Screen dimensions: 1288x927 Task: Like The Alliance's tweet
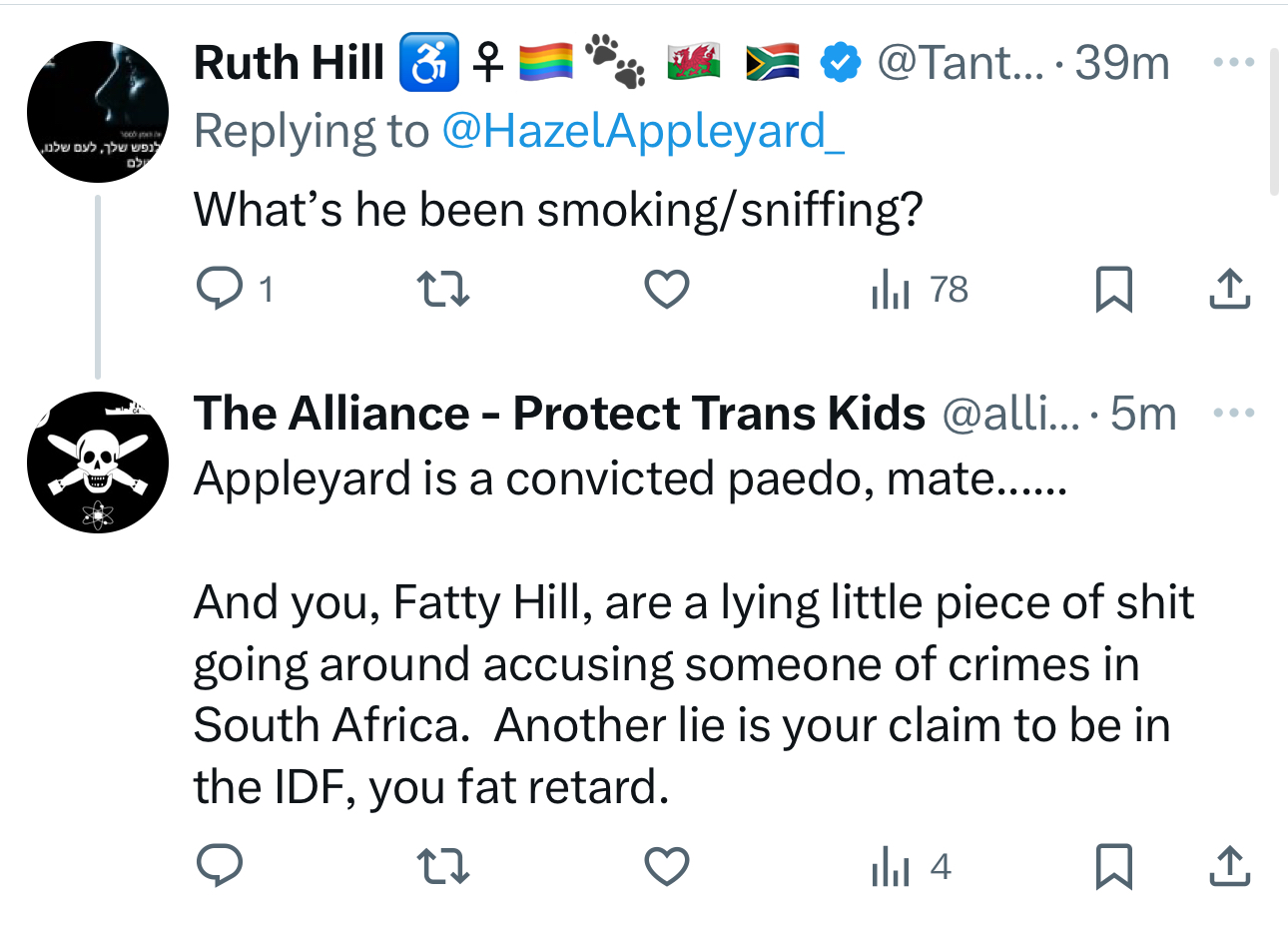666,865
